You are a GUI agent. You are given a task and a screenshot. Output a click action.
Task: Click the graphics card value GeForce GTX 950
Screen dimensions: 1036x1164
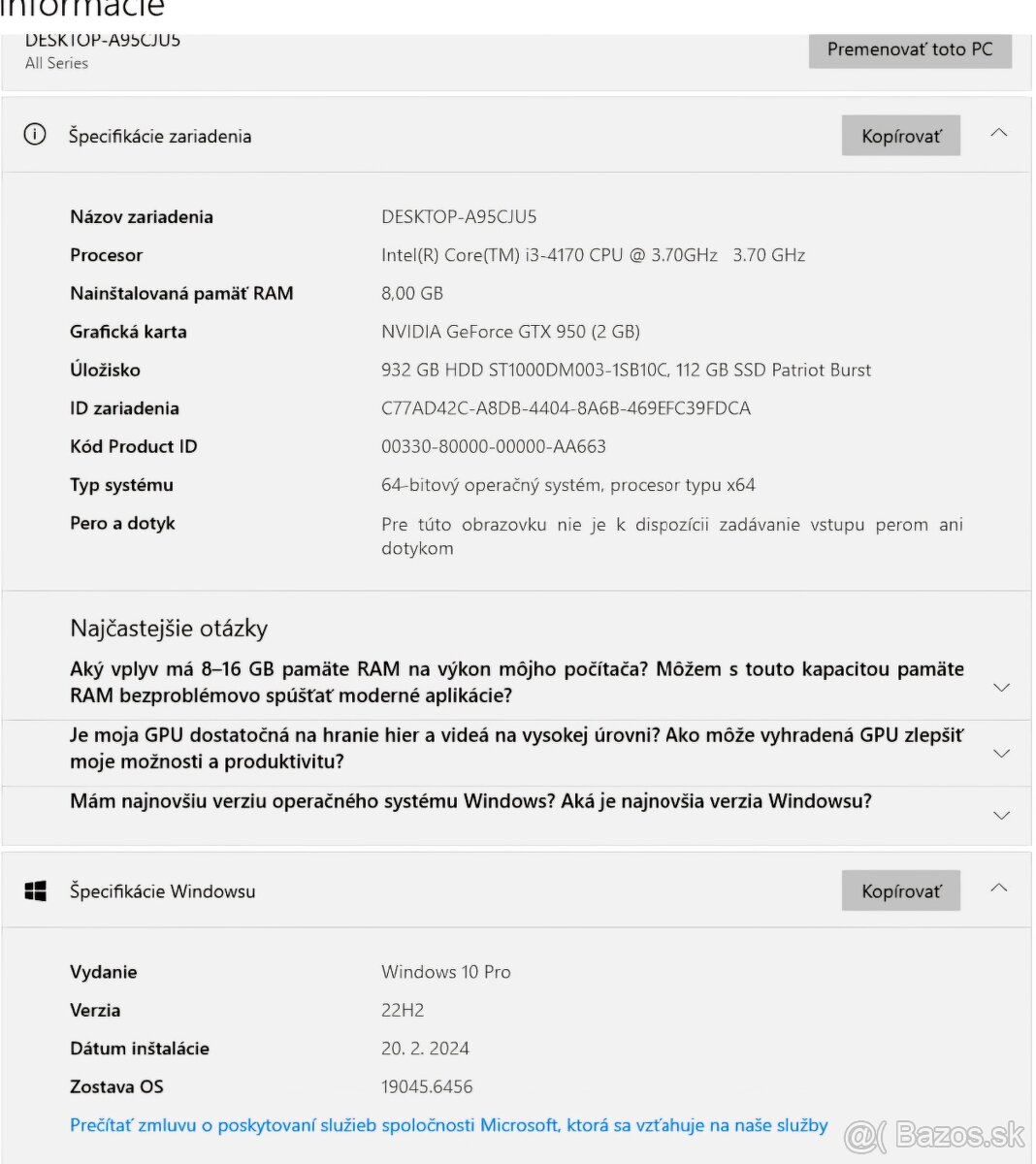510,332
